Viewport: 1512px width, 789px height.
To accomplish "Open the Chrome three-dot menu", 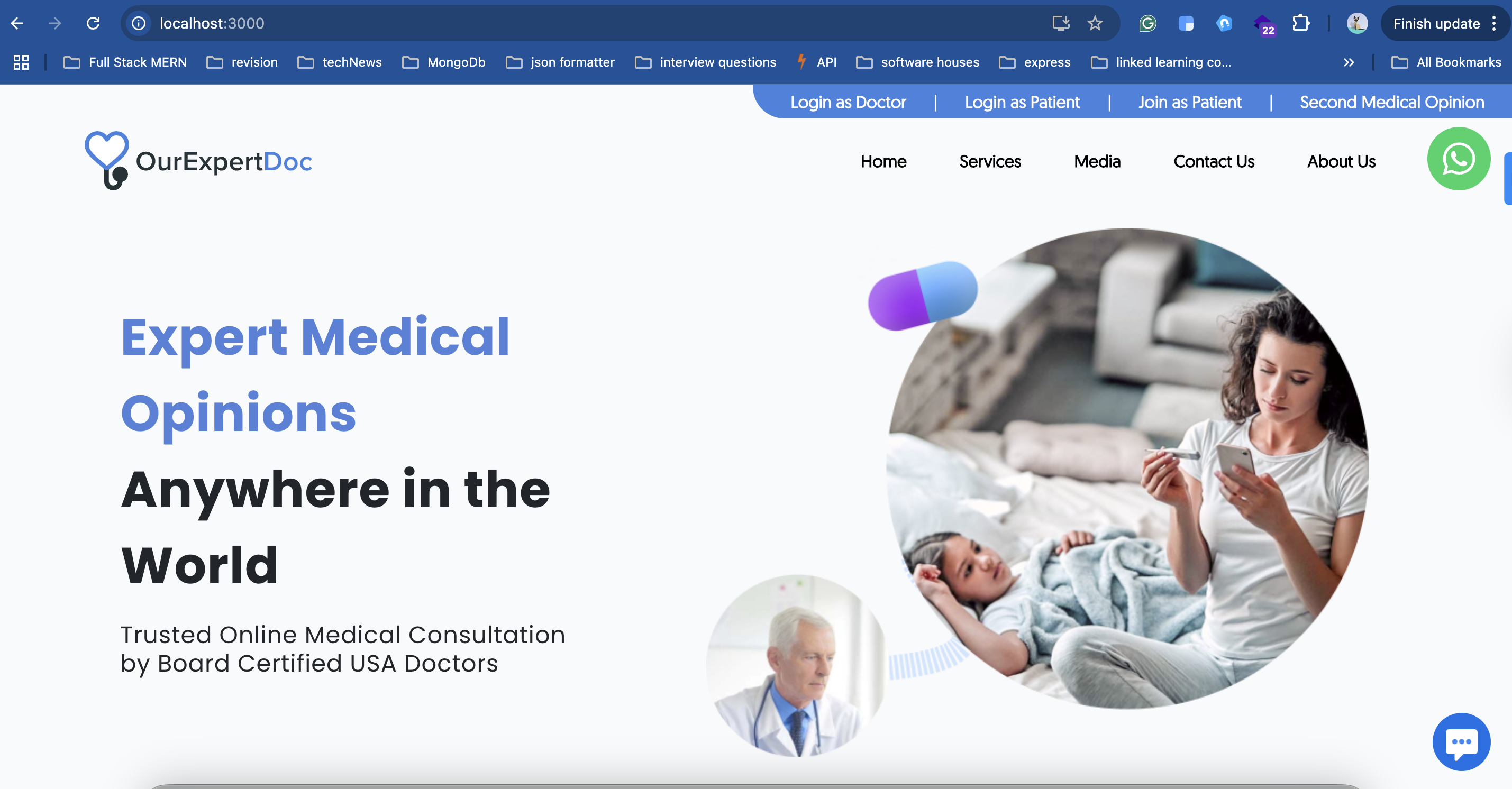I will point(1495,23).
